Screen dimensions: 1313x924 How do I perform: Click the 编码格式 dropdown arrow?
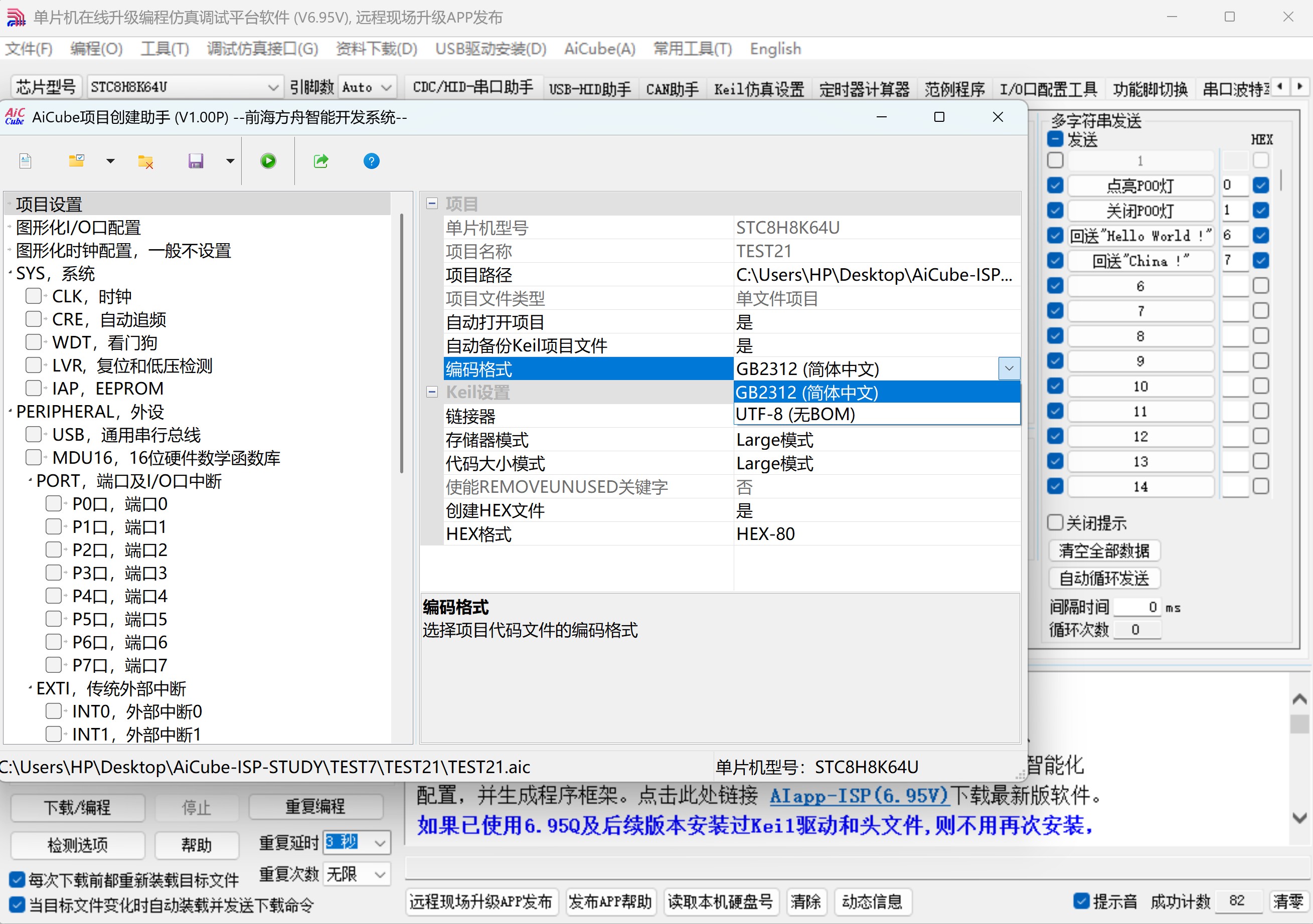click(1009, 369)
